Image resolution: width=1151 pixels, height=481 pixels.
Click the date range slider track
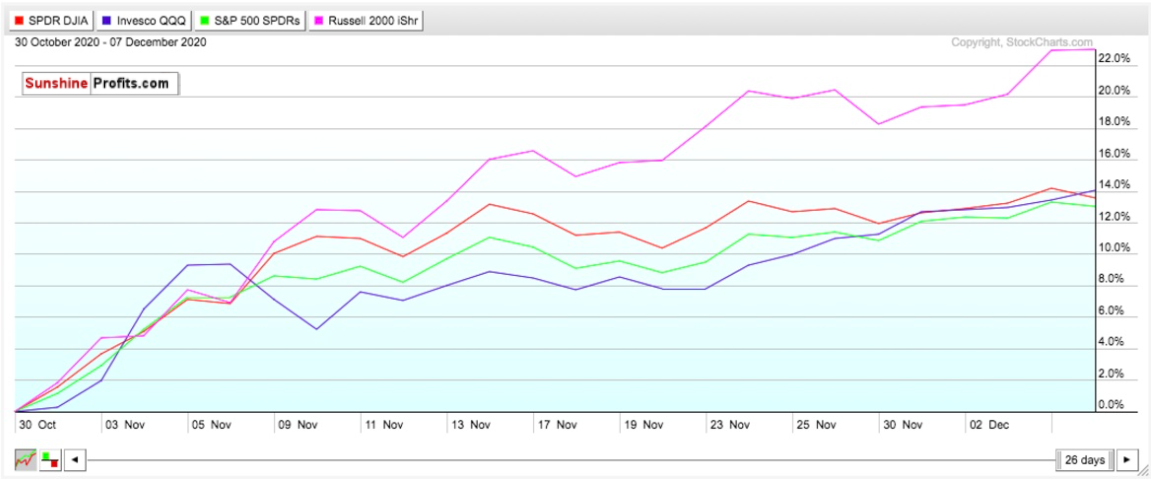(x=571, y=460)
